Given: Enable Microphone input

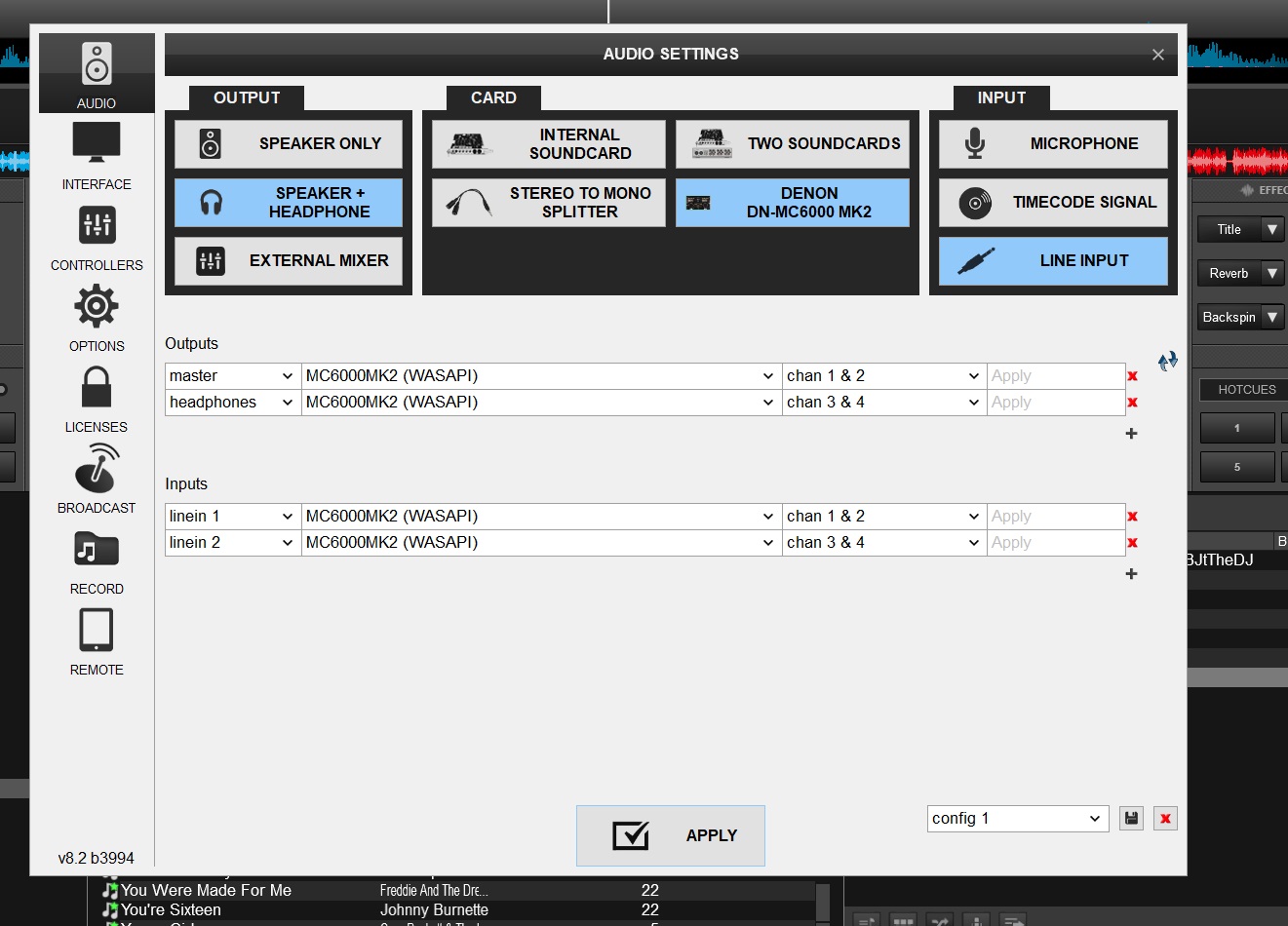Looking at the screenshot, I should coord(1053,144).
